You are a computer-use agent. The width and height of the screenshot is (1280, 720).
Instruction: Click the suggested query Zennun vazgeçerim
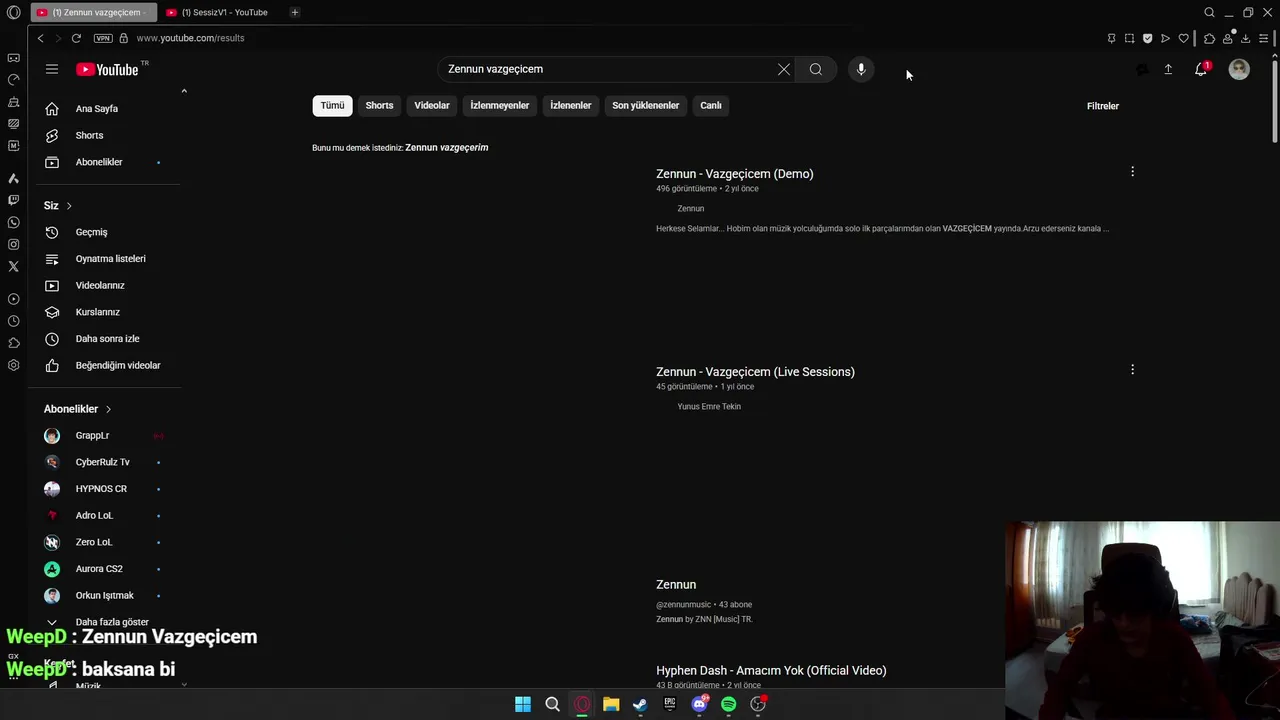point(447,147)
